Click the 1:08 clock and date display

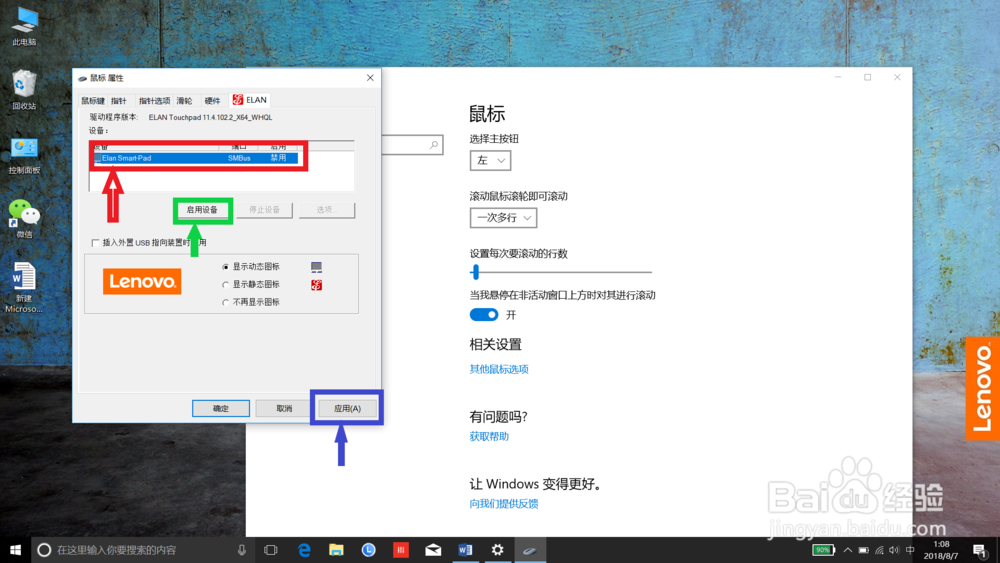pyautogui.click(x=941, y=550)
